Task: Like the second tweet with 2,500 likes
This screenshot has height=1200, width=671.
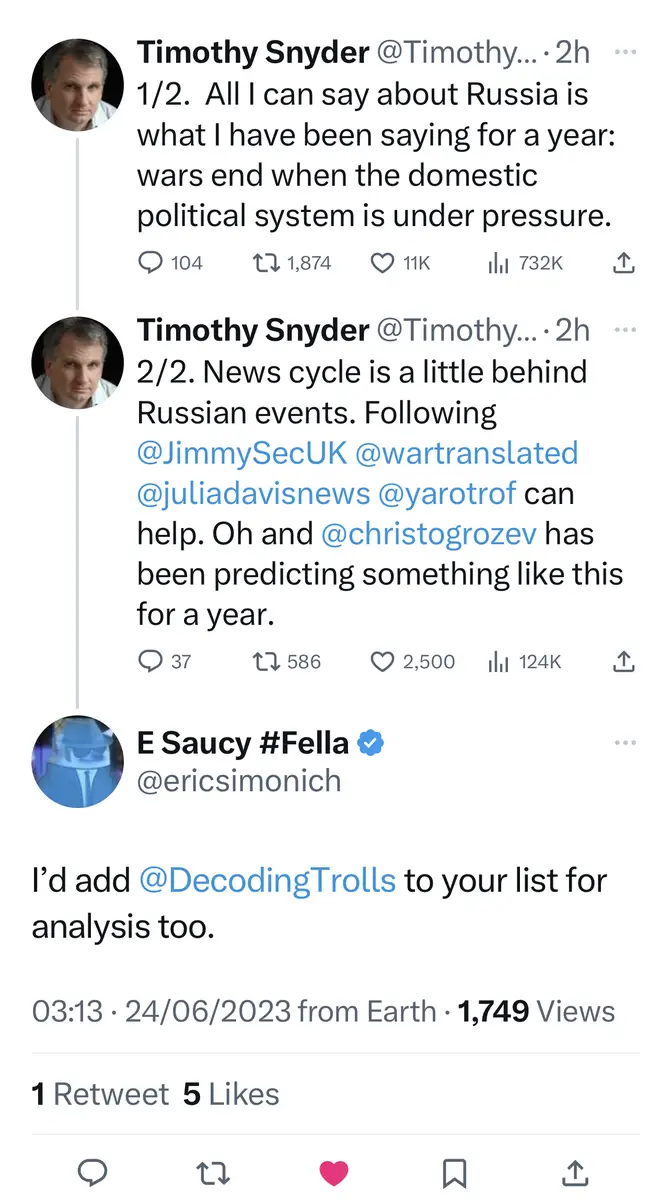Action: (382, 661)
